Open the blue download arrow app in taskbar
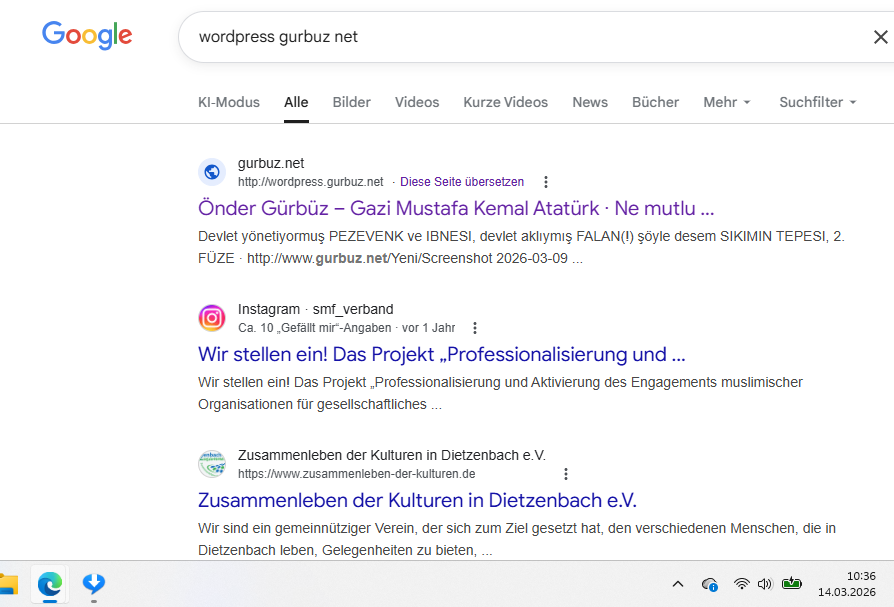 (94, 584)
